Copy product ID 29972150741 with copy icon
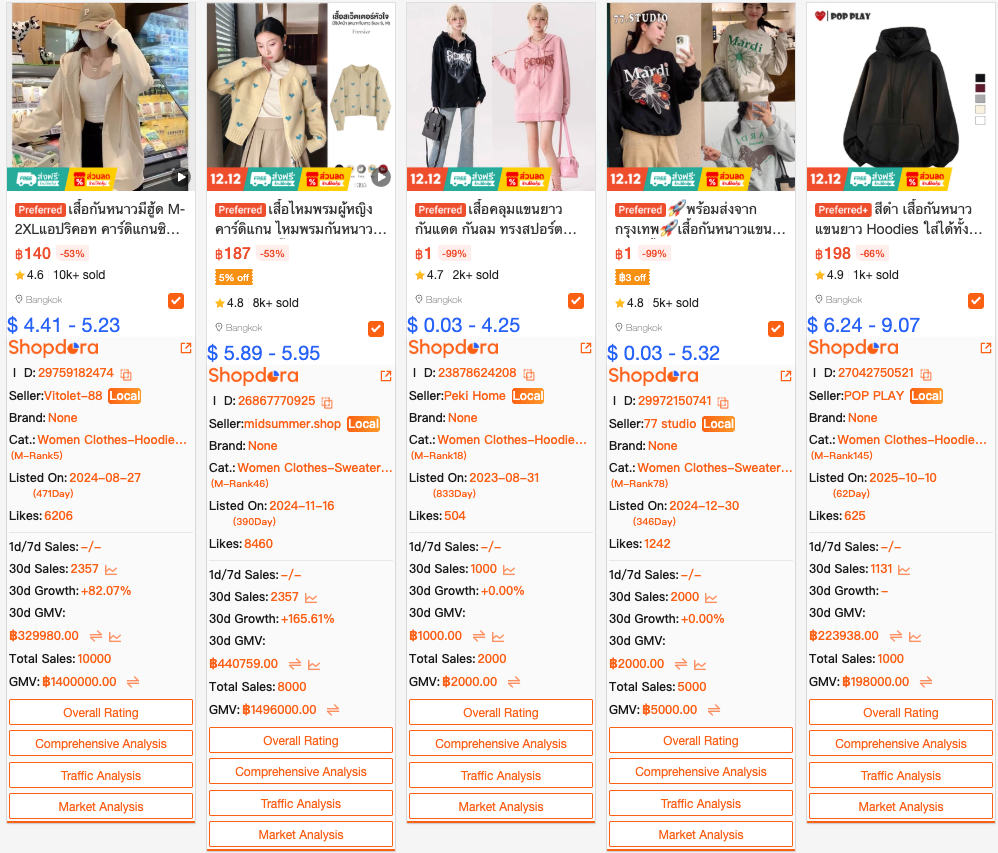998x853 pixels. [x=723, y=402]
